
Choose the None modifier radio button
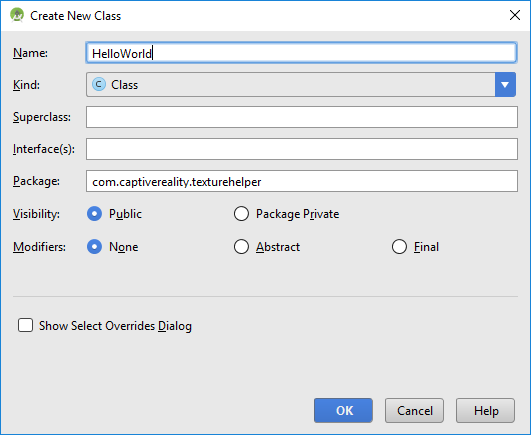[x=94, y=247]
